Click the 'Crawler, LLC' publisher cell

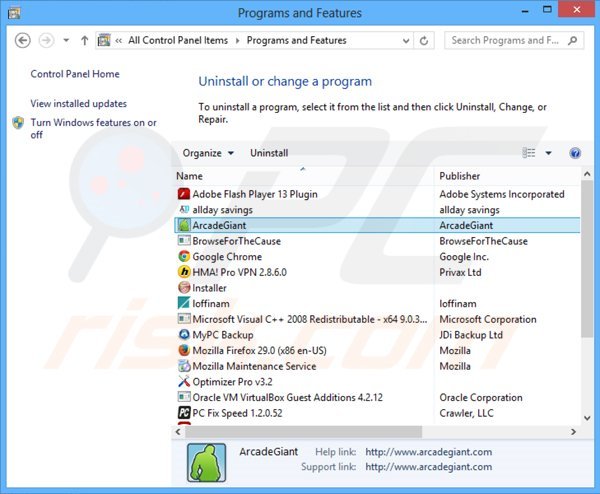[x=466, y=413]
